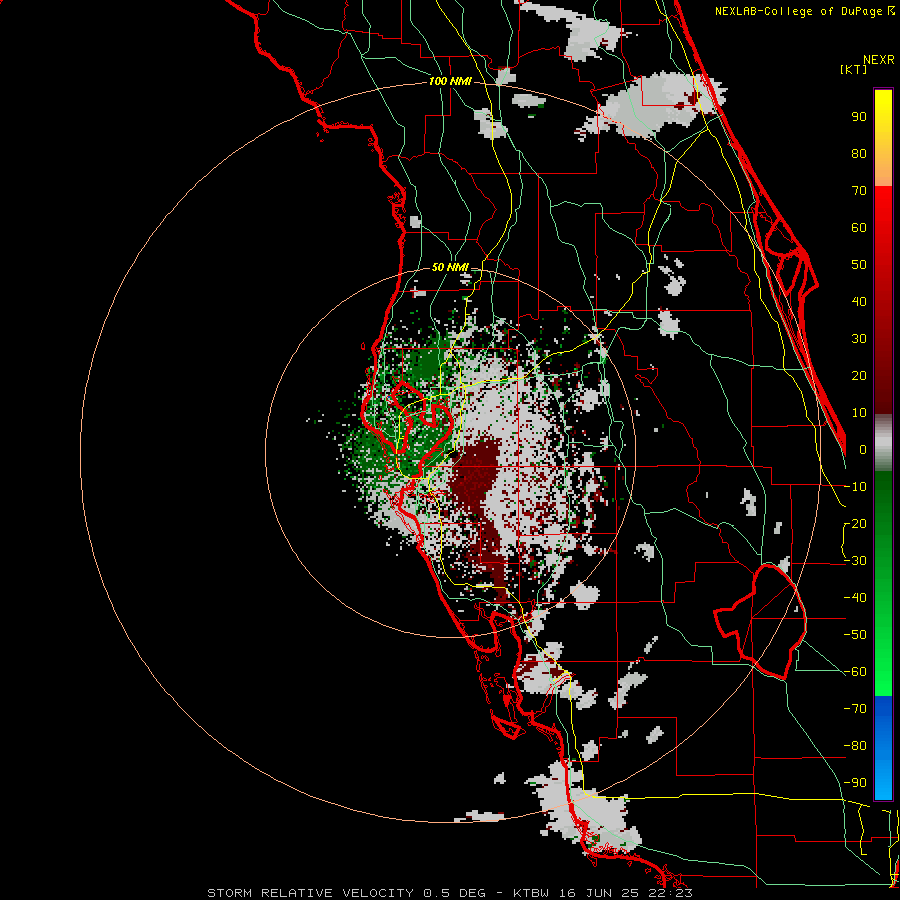Click the Storm Relative Velocity caption at bottom
The height and width of the screenshot is (900, 900).
point(450,893)
